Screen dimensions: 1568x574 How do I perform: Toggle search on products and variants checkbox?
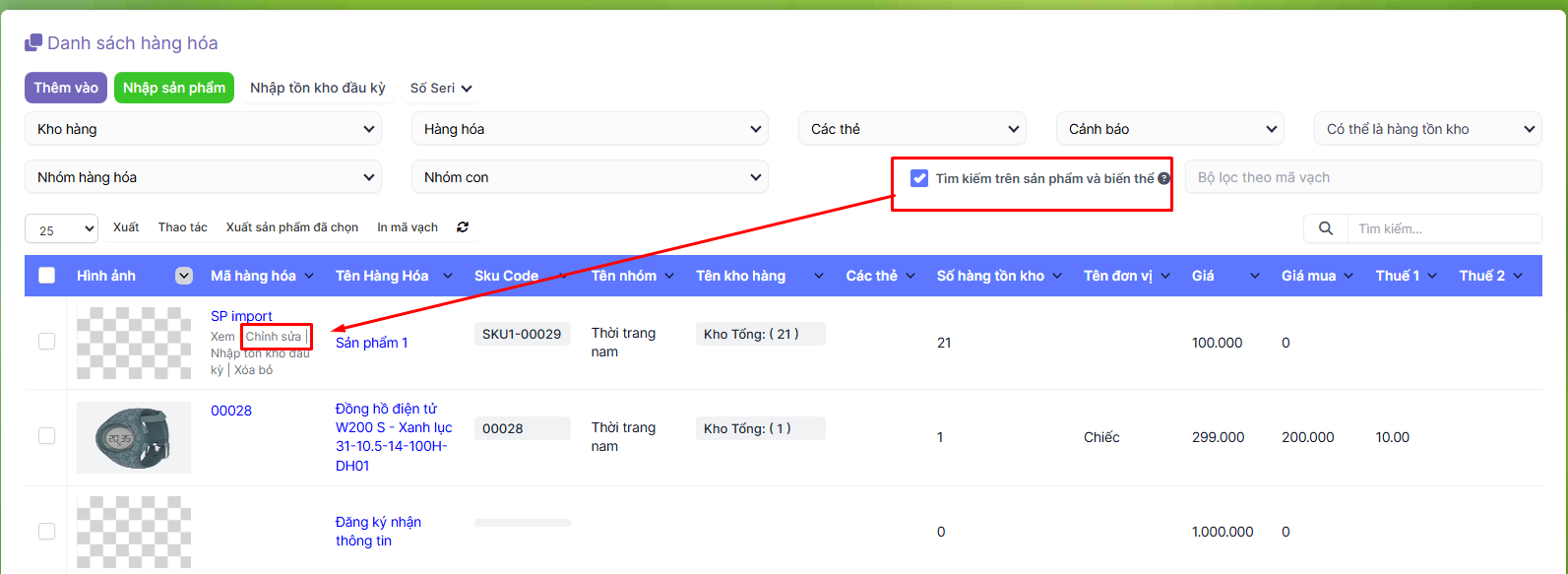click(919, 178)
